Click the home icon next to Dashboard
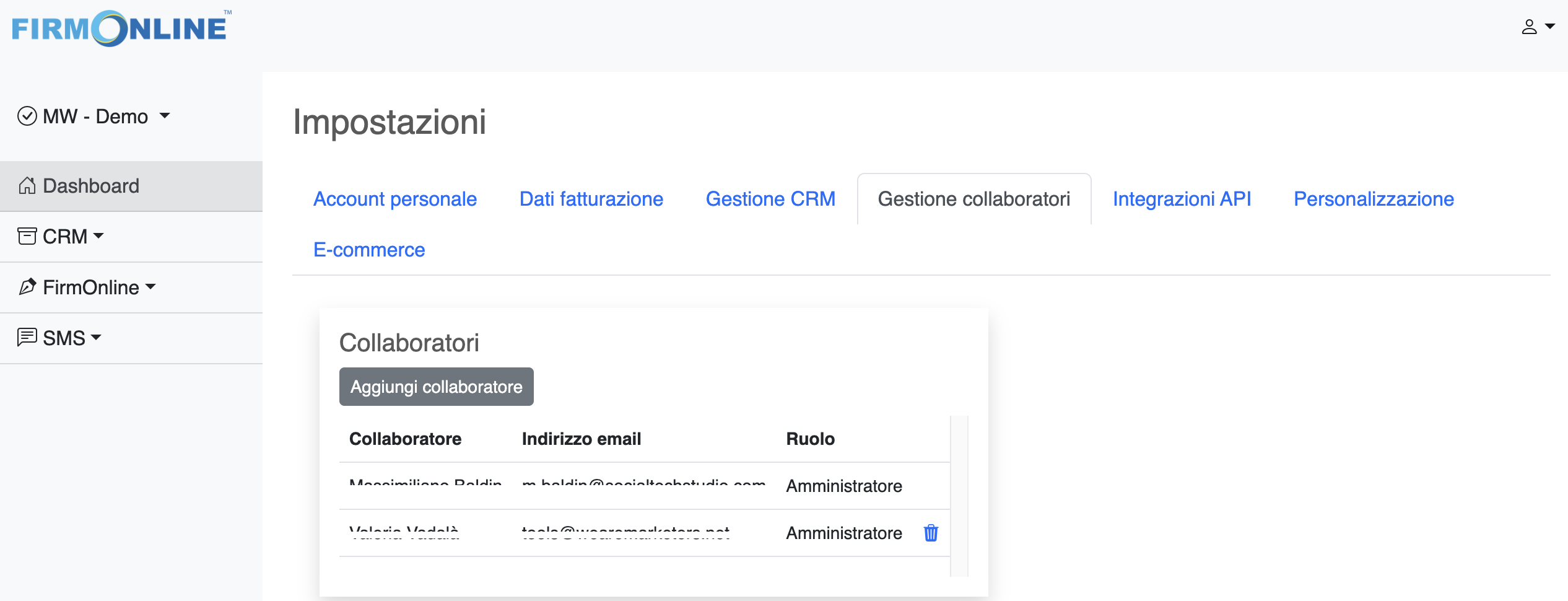 pyautogui.click(x=27, y=185)
